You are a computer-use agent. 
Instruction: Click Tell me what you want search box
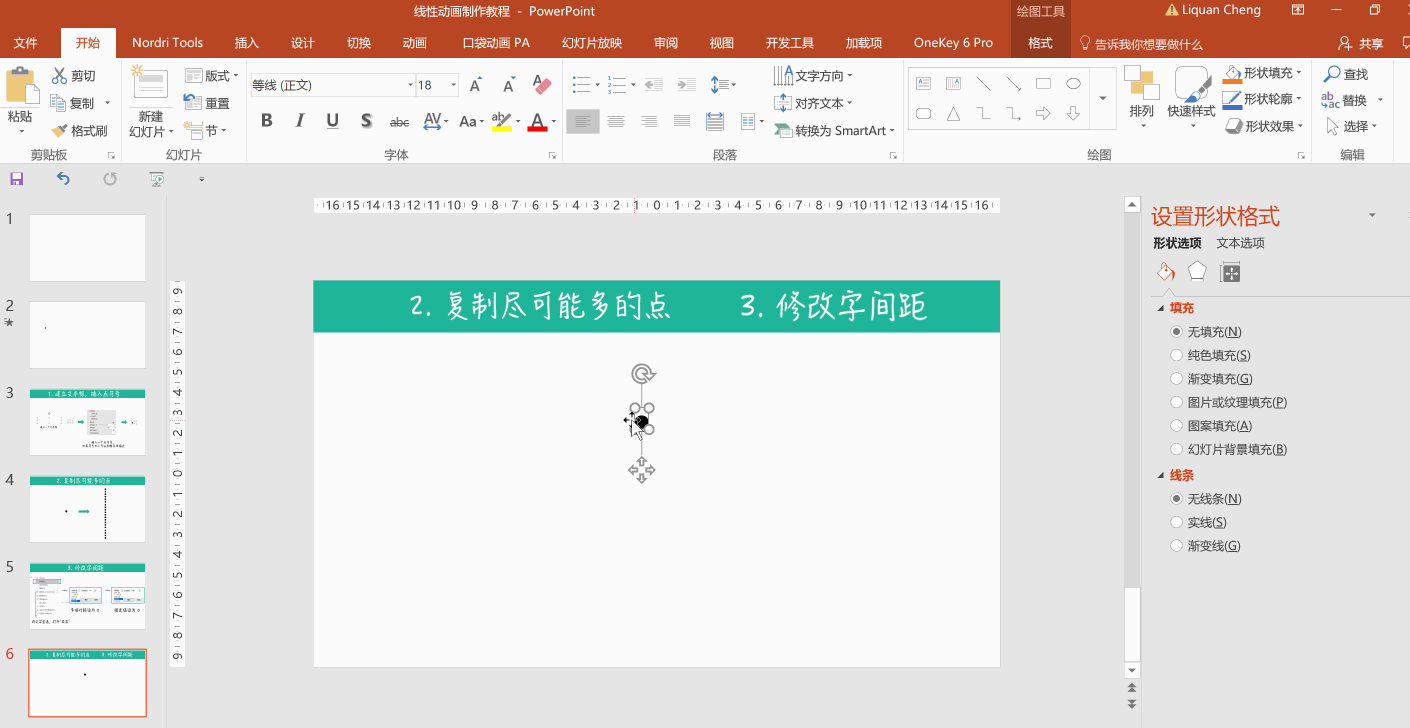pos(1141,44)
